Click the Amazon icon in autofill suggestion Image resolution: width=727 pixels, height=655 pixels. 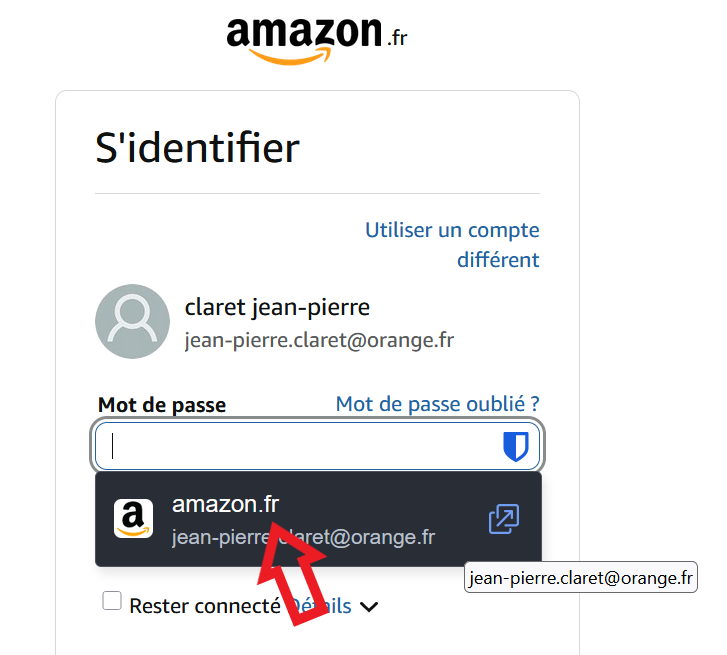(134, 519)
